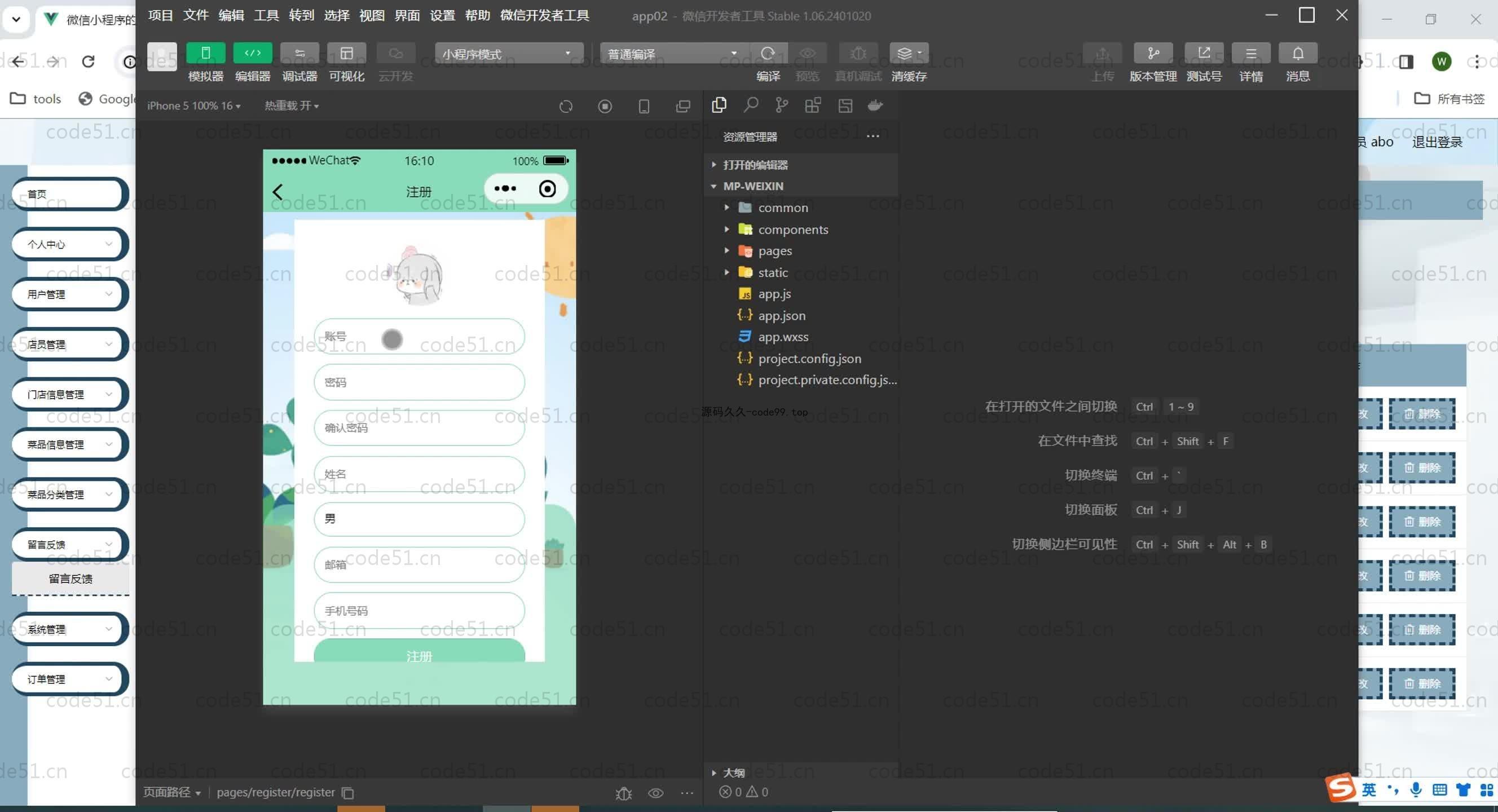Open the 工具 menu
Image resolution: width=1498 pixels, height=812 pixels.
coord(266,15)
